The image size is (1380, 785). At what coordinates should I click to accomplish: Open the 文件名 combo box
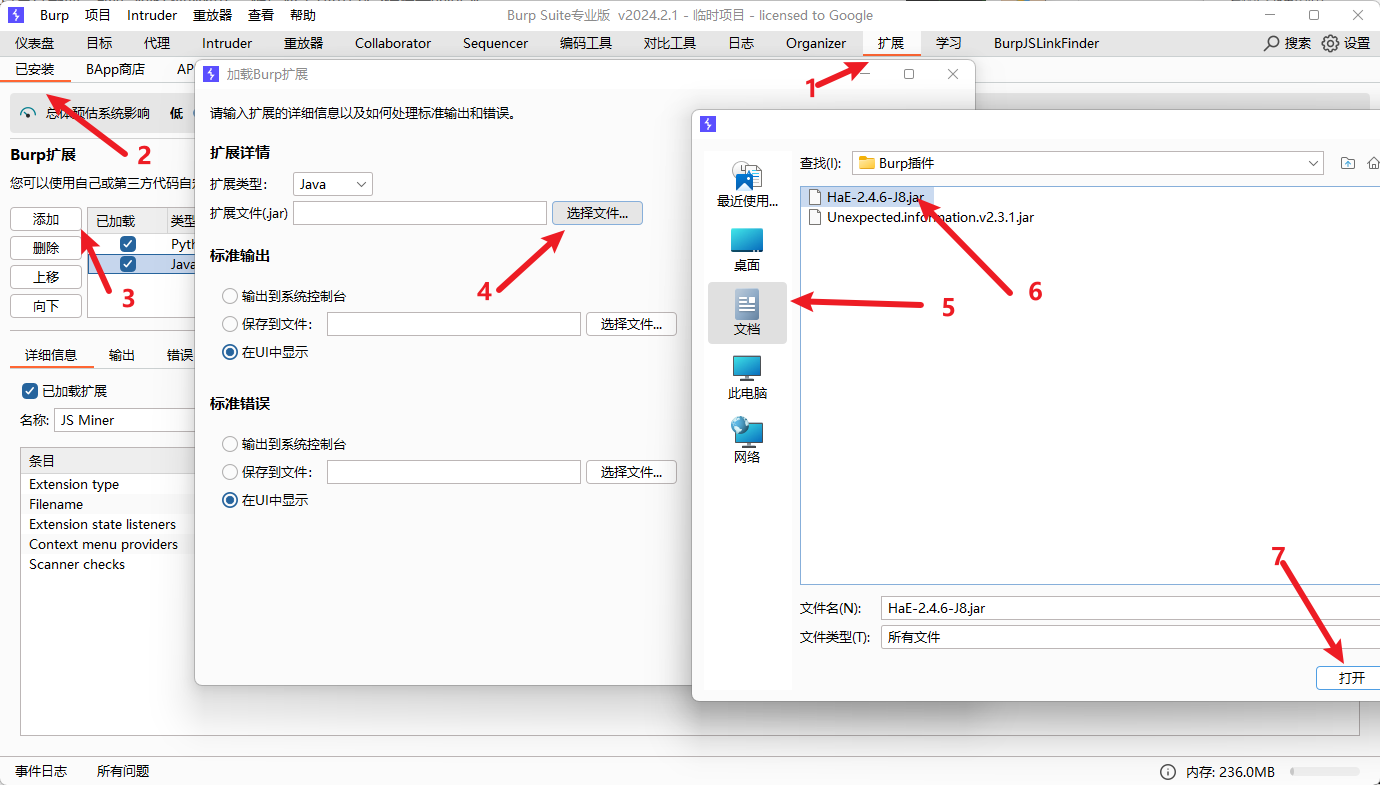1130,608
